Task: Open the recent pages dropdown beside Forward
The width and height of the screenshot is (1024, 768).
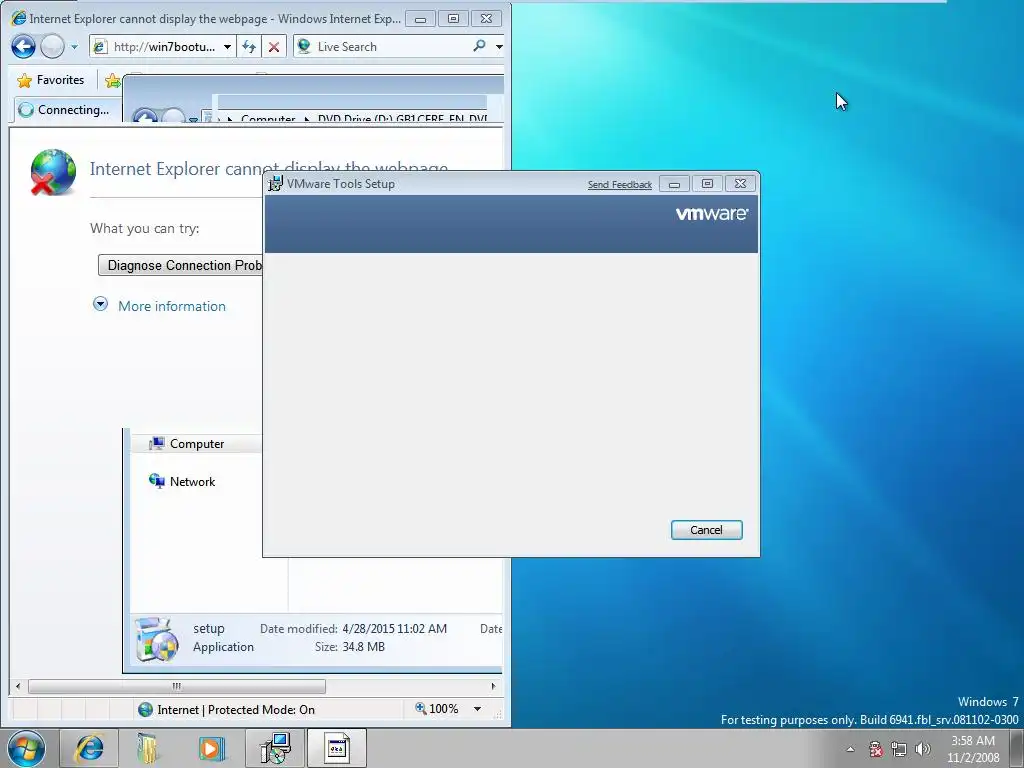Action: pos(74,47)
